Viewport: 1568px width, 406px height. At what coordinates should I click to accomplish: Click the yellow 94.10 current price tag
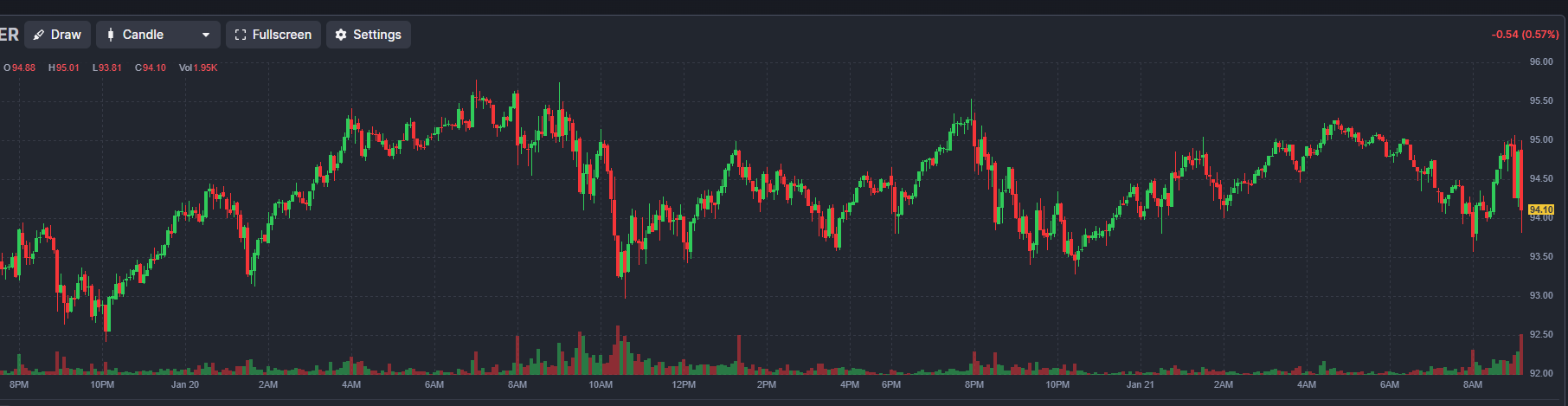1541,209
